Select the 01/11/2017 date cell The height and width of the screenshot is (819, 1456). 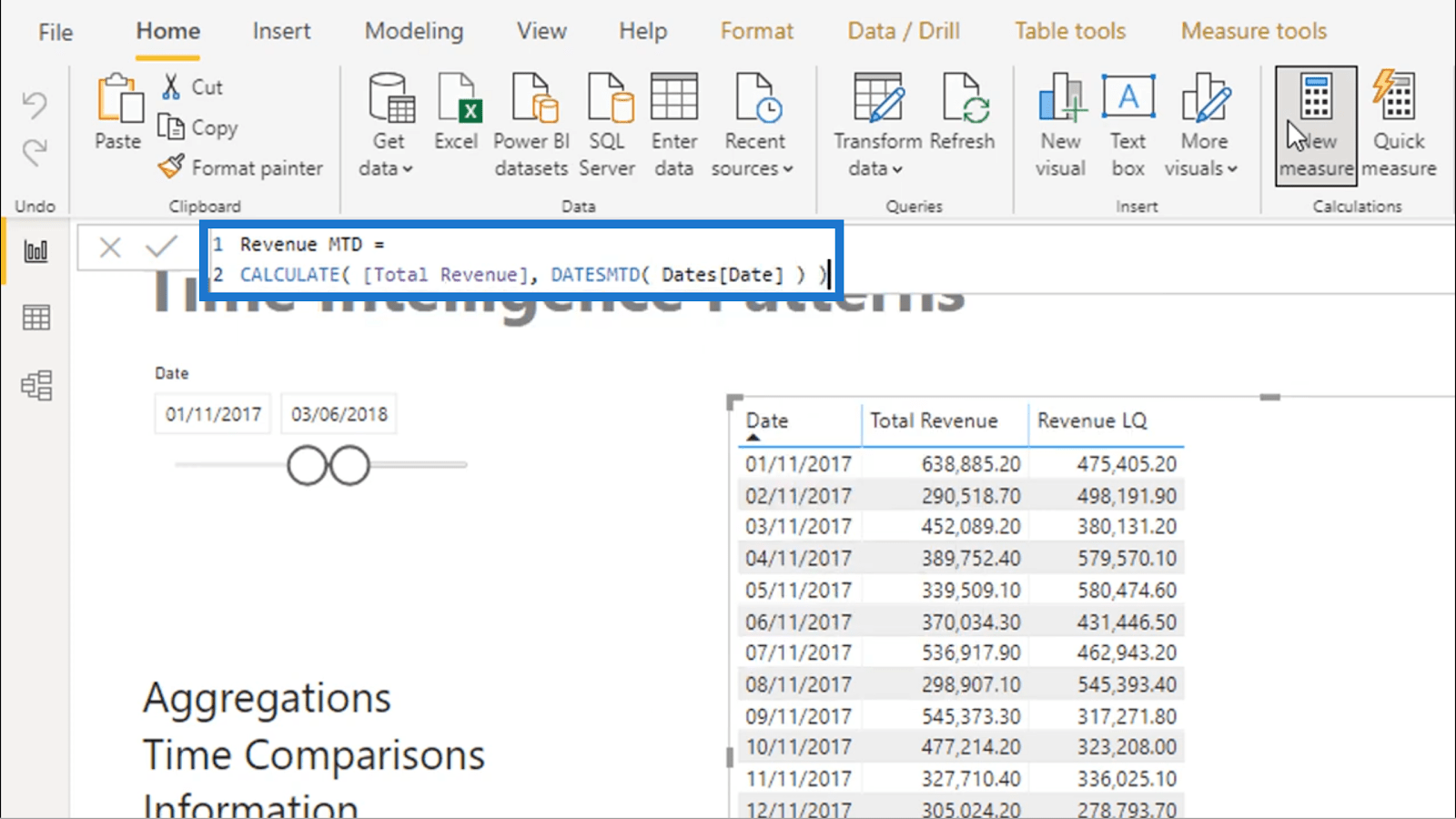coord(798,464)
